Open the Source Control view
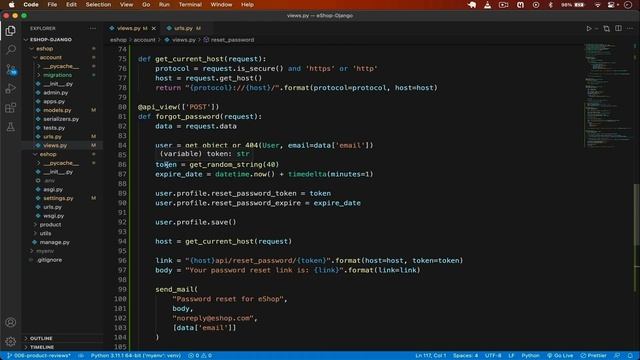This screenshot has height=360, width=640. 11,69
